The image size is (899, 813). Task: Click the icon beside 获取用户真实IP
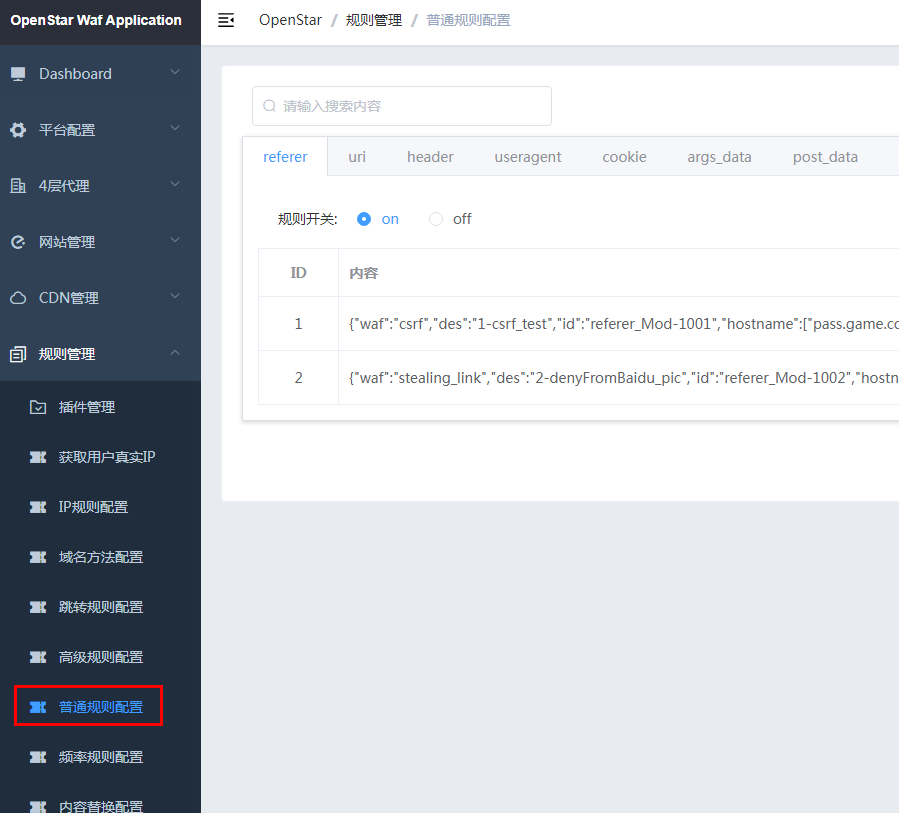(38, 457)
